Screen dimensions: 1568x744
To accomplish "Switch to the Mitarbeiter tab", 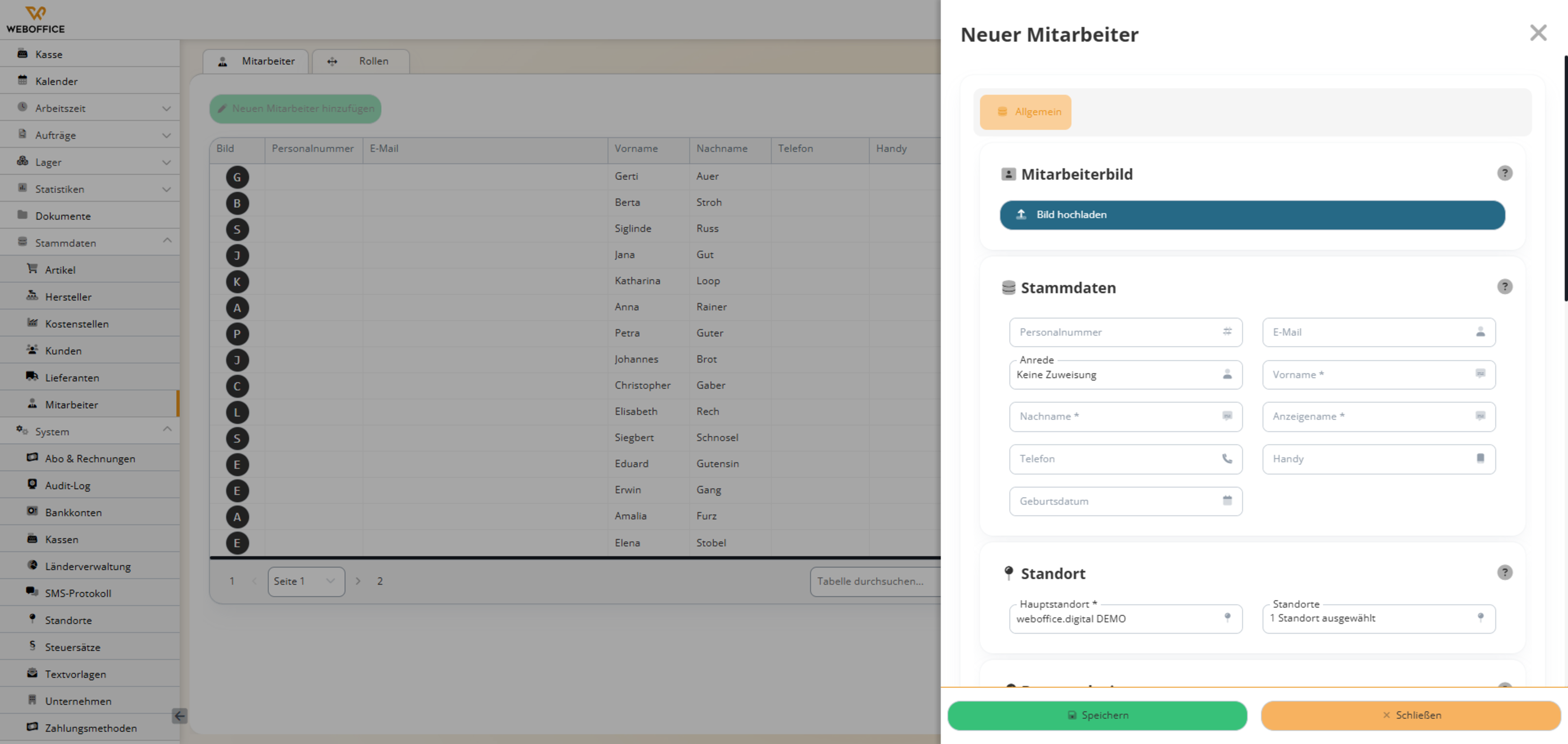I will pyautogui.click(x=256, y=62).
